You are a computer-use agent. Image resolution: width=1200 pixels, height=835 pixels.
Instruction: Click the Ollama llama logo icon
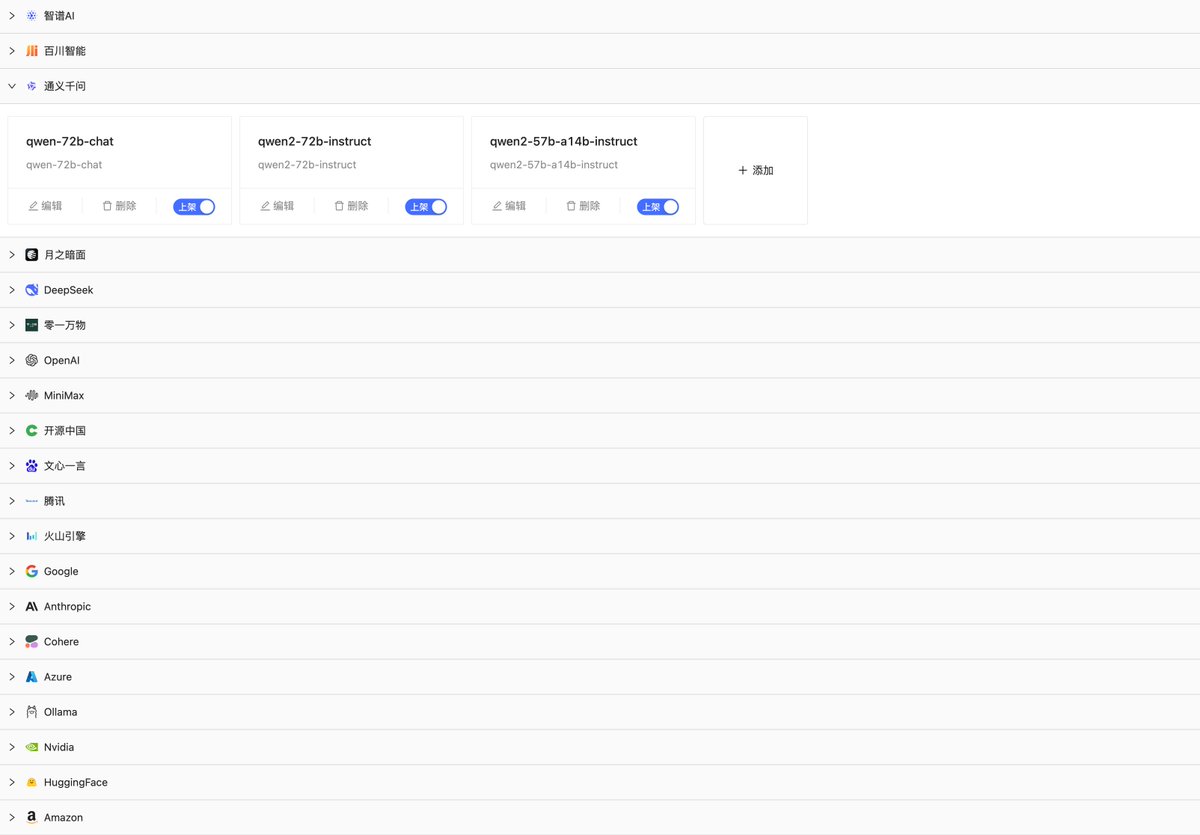[32, 712]
